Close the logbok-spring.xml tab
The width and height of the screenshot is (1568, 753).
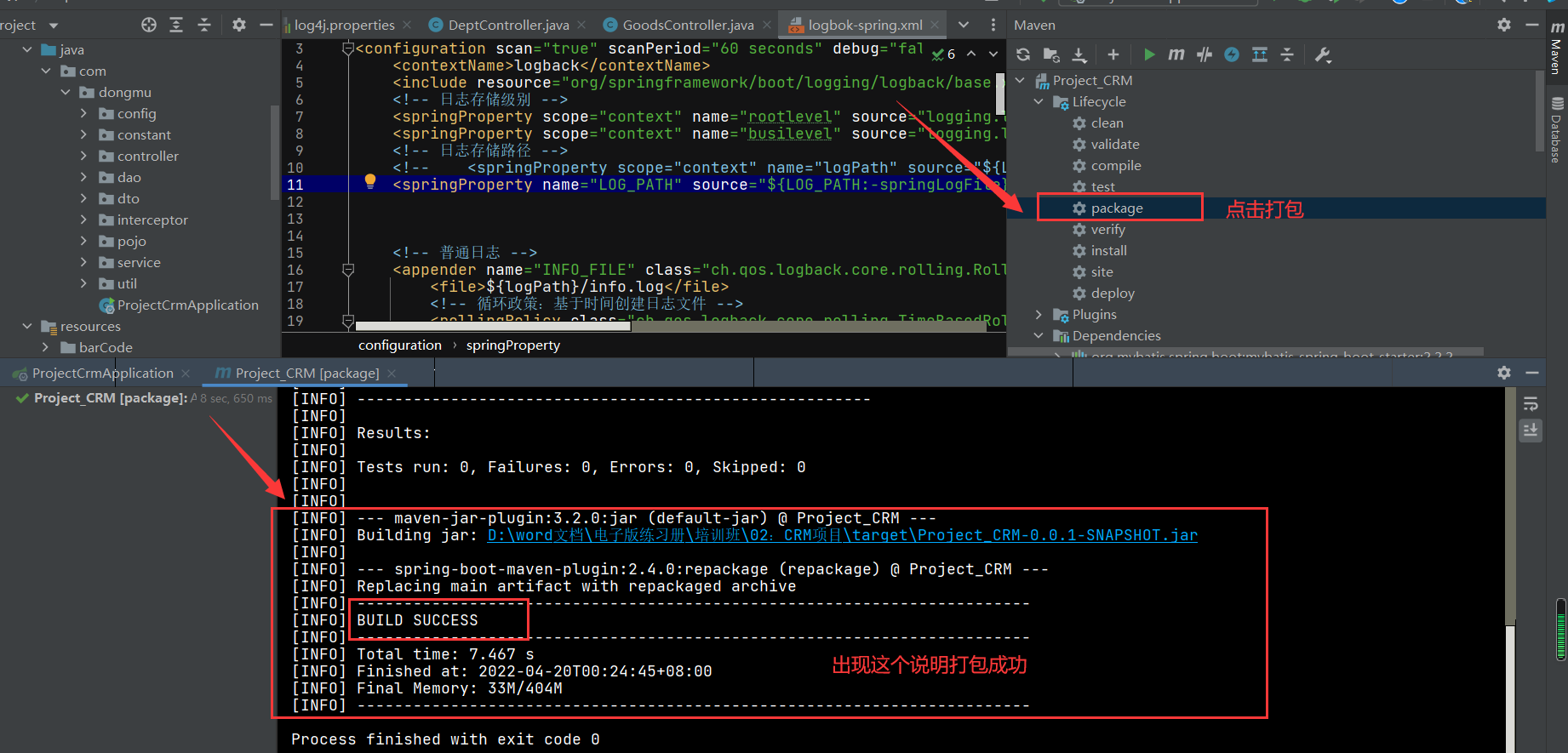coord(935,26)
